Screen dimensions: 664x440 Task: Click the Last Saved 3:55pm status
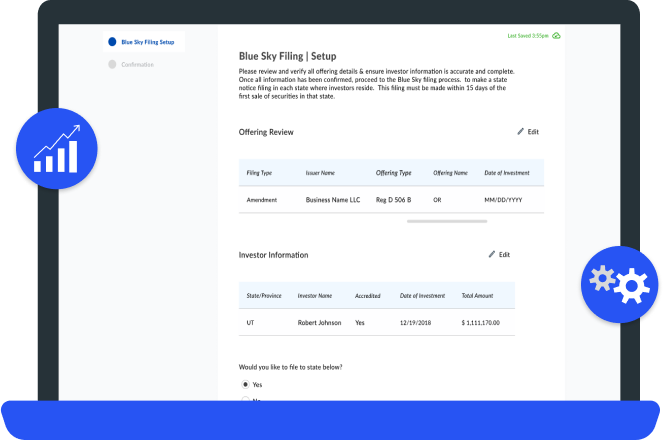pyautogui.click(x=528, y=36)
